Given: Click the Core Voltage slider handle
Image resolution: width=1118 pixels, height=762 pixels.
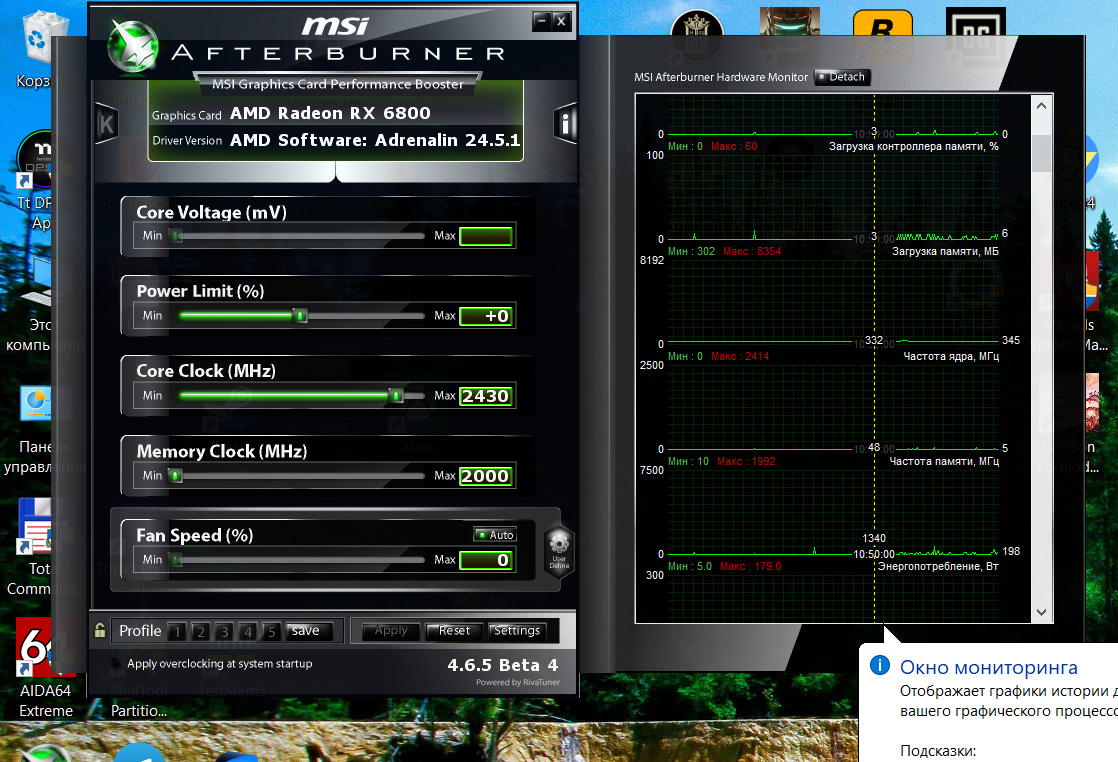Looking at the screenshot, I should (x=177, y=236).
